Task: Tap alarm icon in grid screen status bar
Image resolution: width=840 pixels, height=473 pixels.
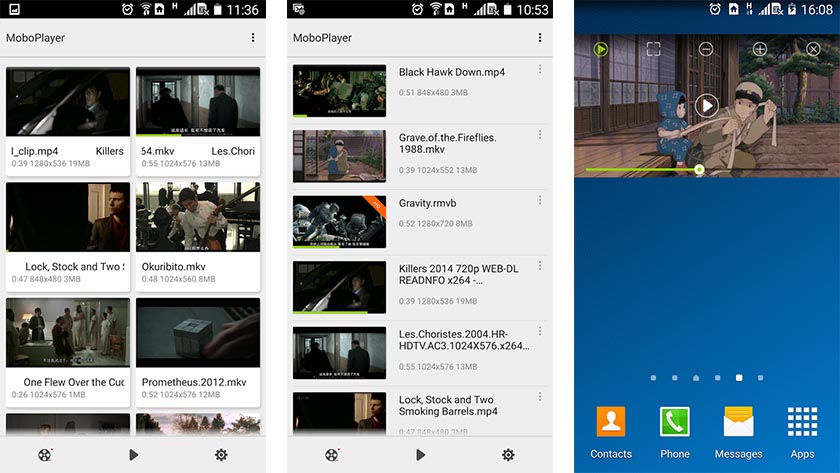Action: [128, 9]
